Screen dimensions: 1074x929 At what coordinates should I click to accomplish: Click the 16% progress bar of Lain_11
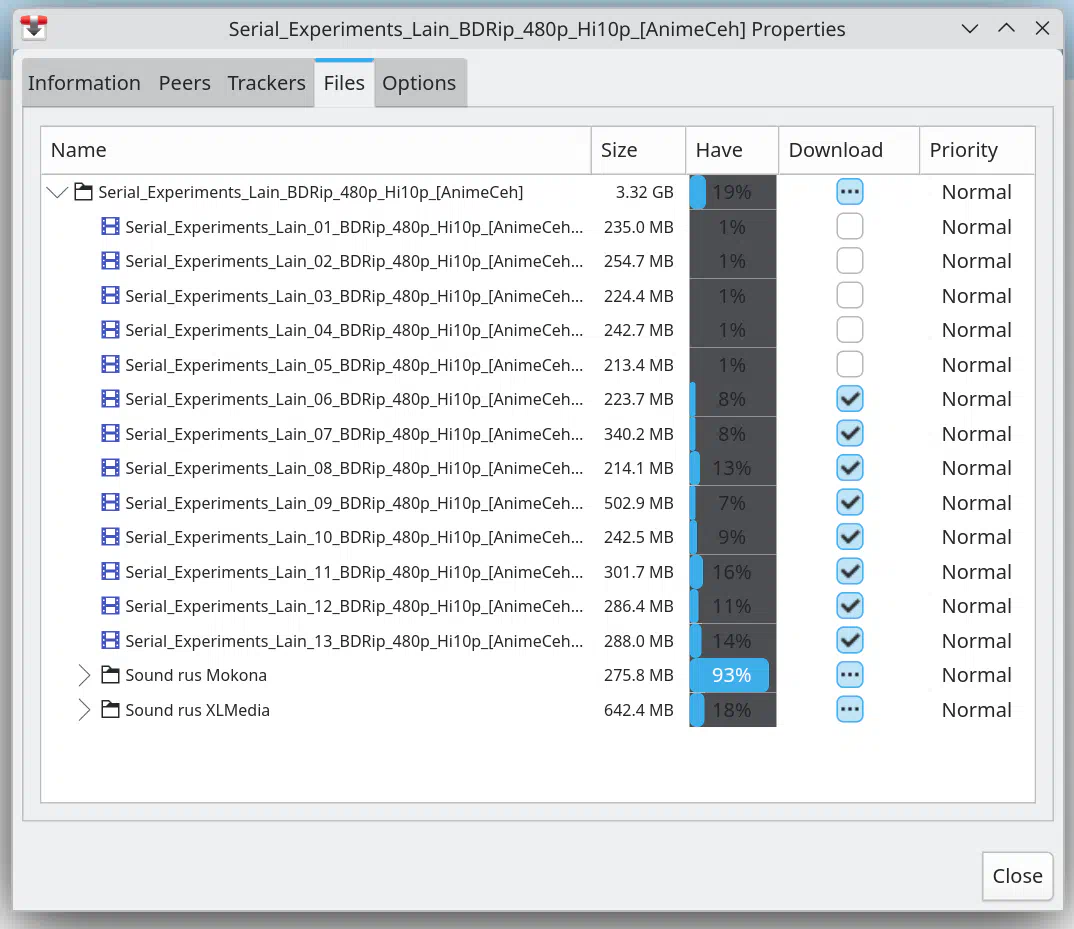(x=732, y=571)
